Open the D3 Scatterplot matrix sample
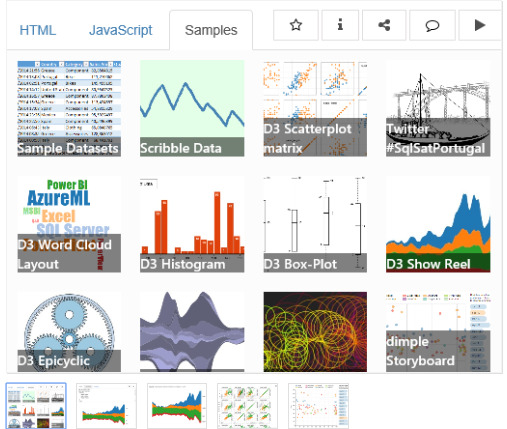Viewport: 507px width, 429px height. coord(315,108)
